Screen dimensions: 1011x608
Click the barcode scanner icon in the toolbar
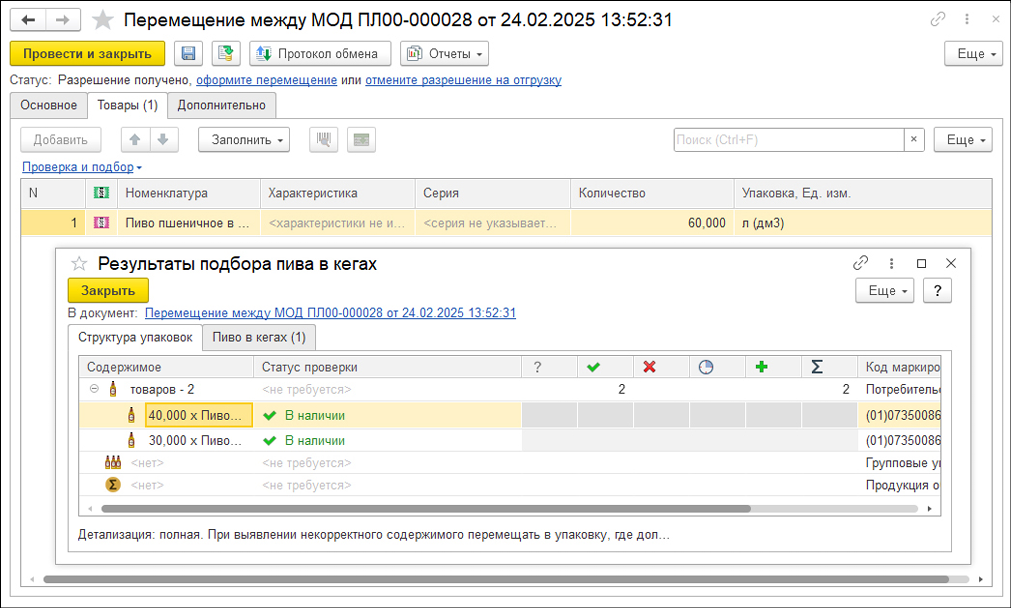[x=323, y=140]
